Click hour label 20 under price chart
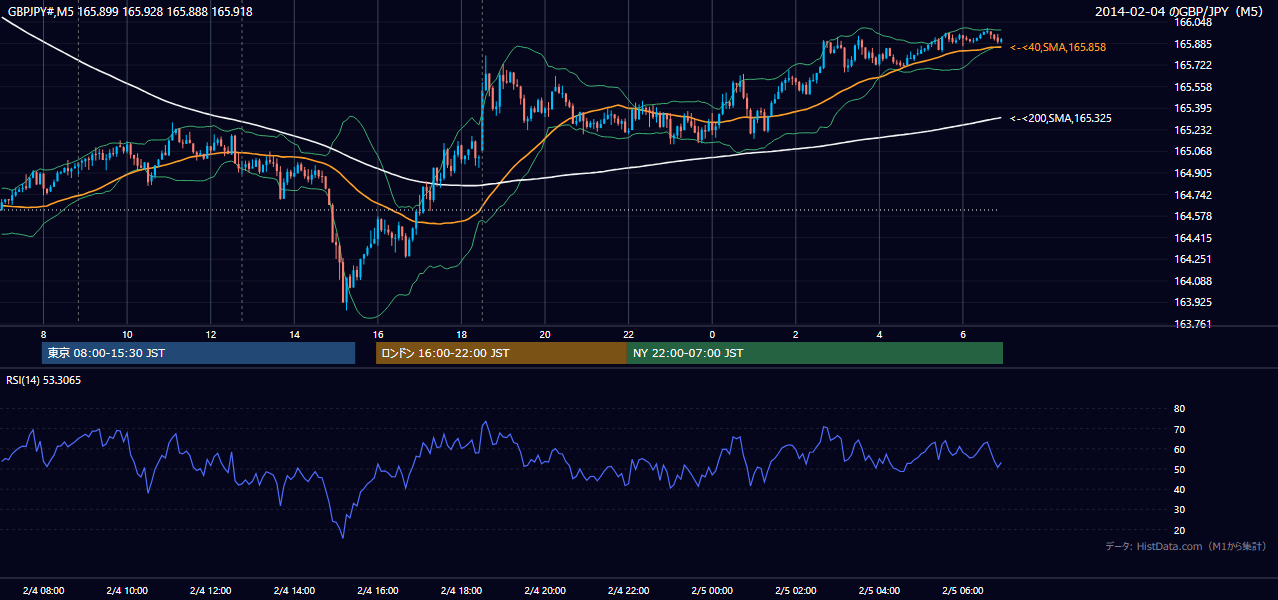 (x=544, y=333)
